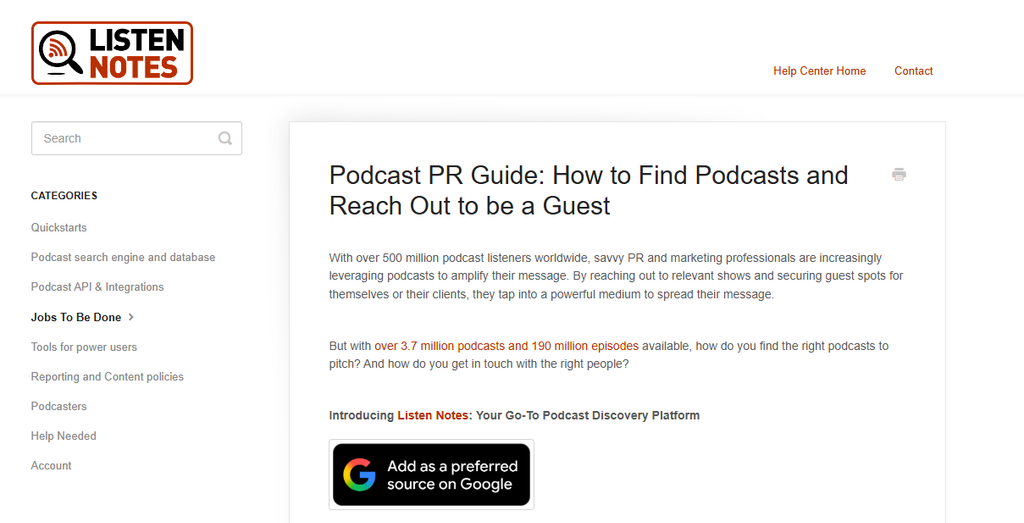The image size is (1024, 523).
Task: Print this article via printer icon
Action: tap(899, 174)
